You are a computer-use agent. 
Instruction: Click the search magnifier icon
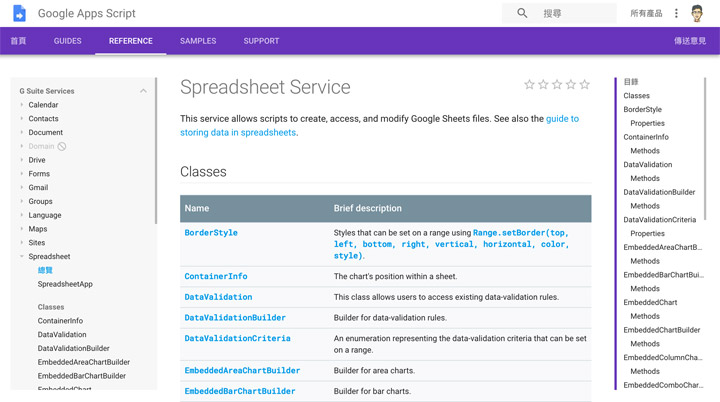coord(522,14)
